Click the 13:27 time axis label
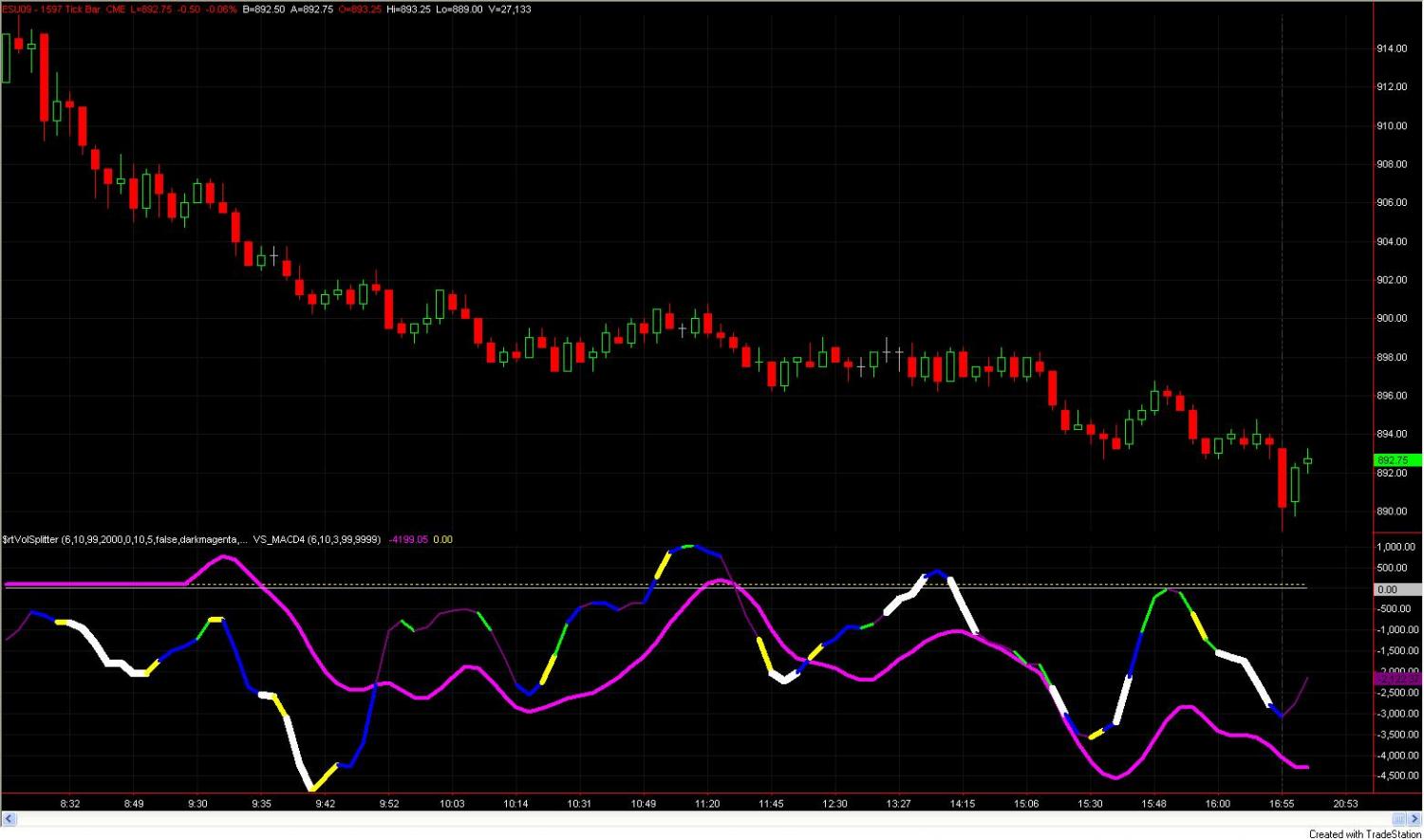 point(898,804)
